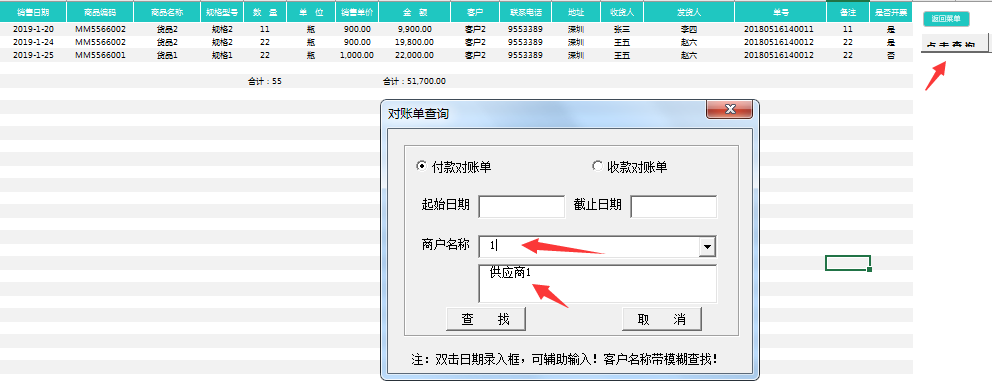Click the 规格型号 column header
The image size is (992, 384).
click(222, 12)
